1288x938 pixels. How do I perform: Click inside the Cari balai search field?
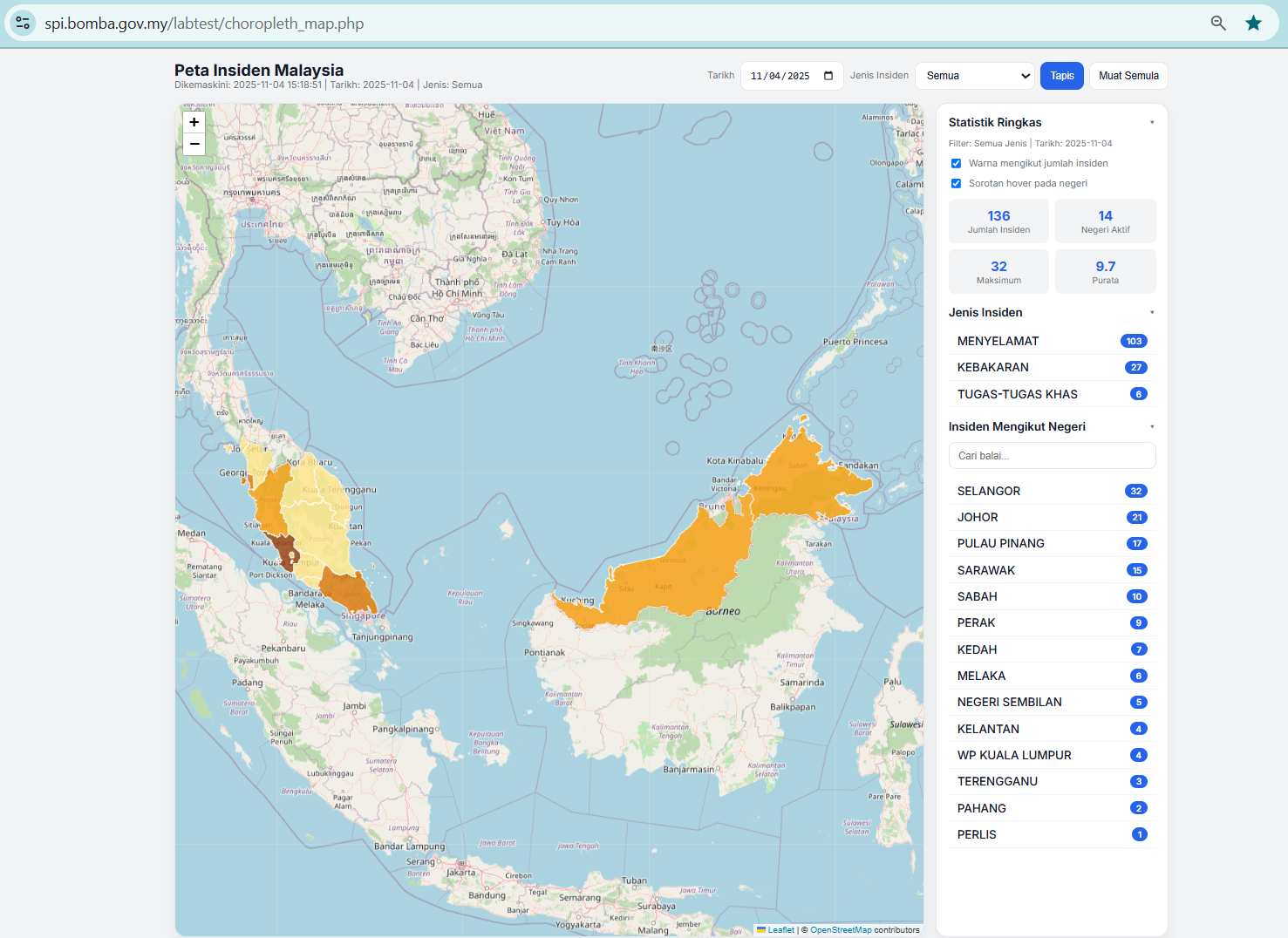1052,455
